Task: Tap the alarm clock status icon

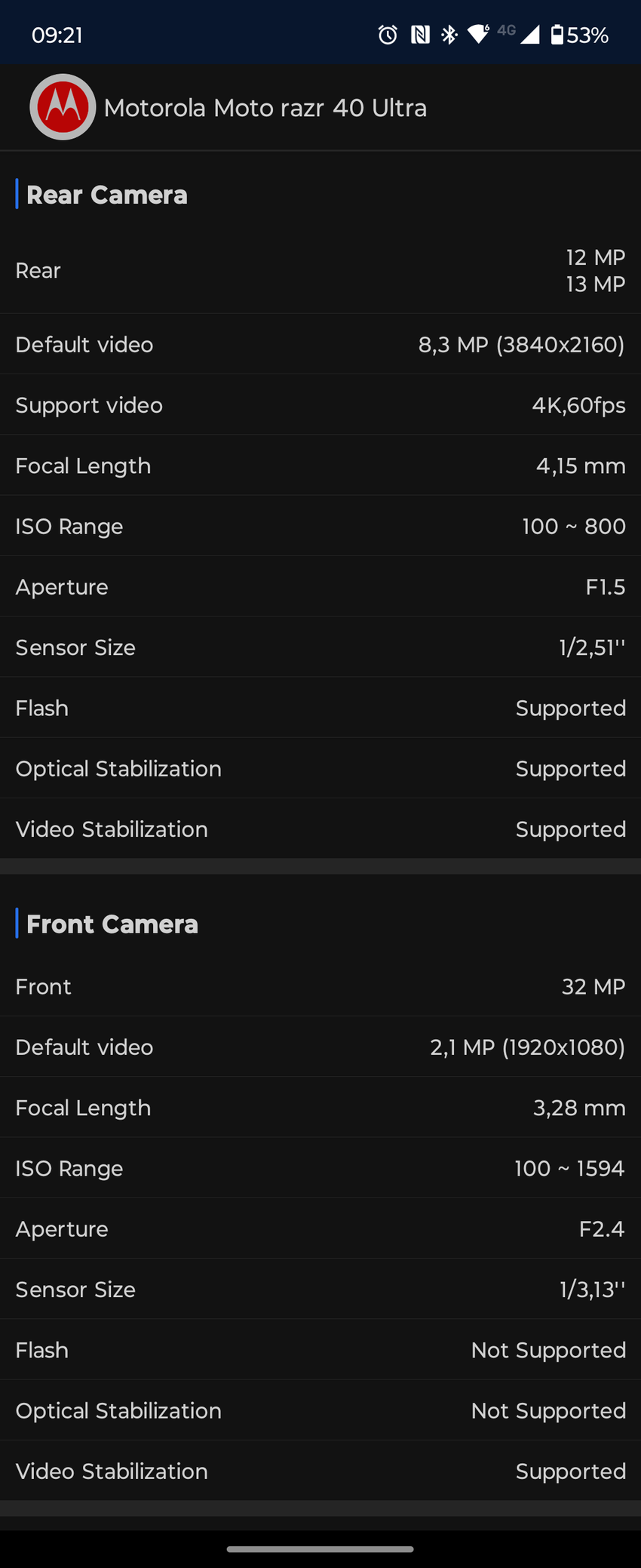Action: tap(388, 35)
